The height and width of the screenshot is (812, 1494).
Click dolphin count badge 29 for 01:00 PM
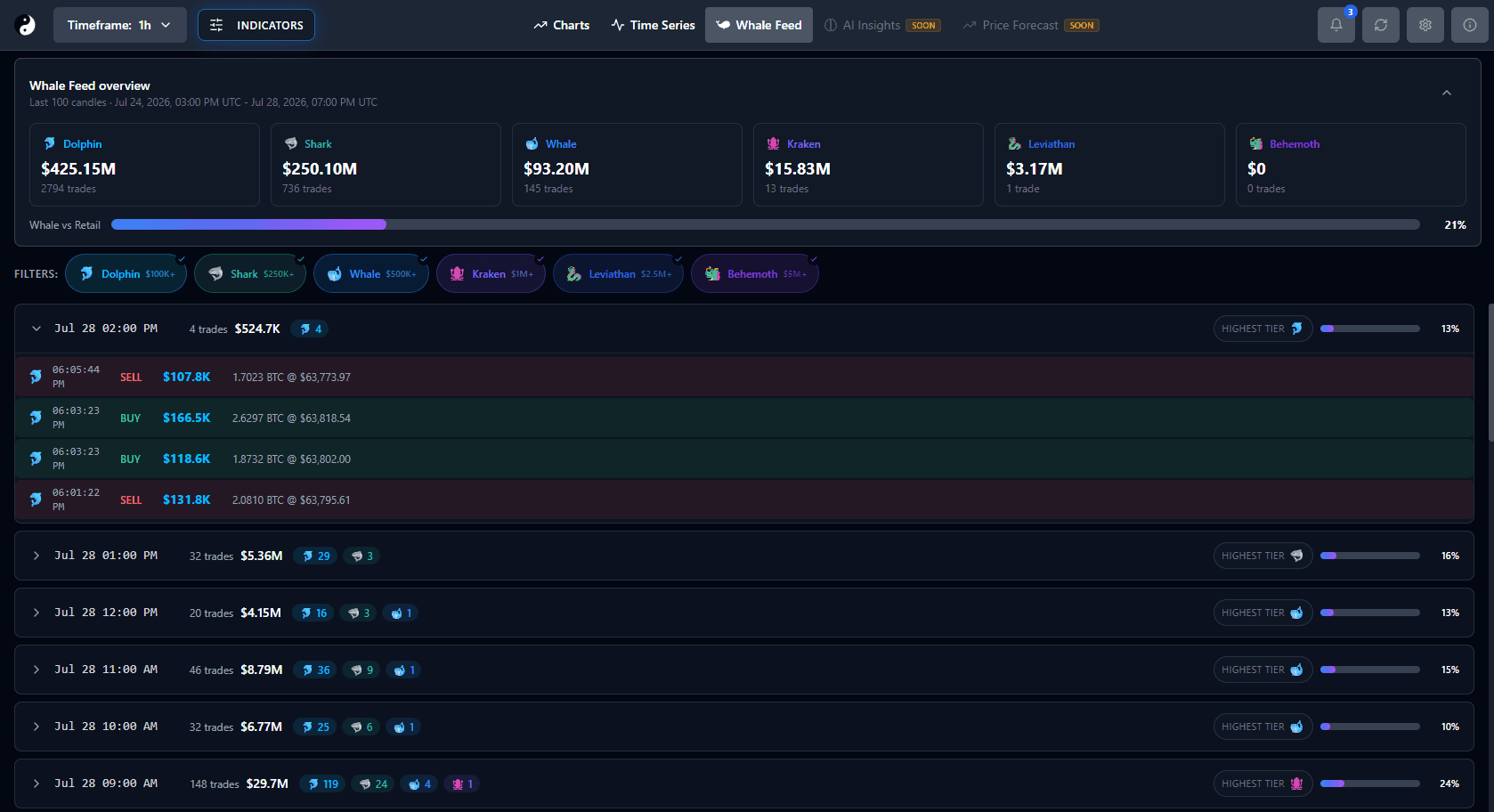[316, 556]
